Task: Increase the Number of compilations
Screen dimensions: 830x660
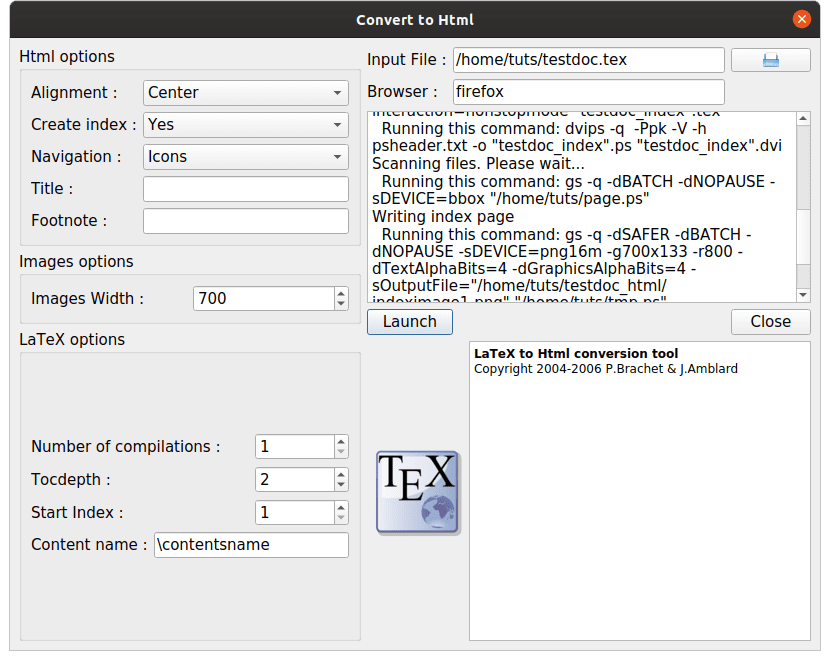Action: click(x=341, y=441)
